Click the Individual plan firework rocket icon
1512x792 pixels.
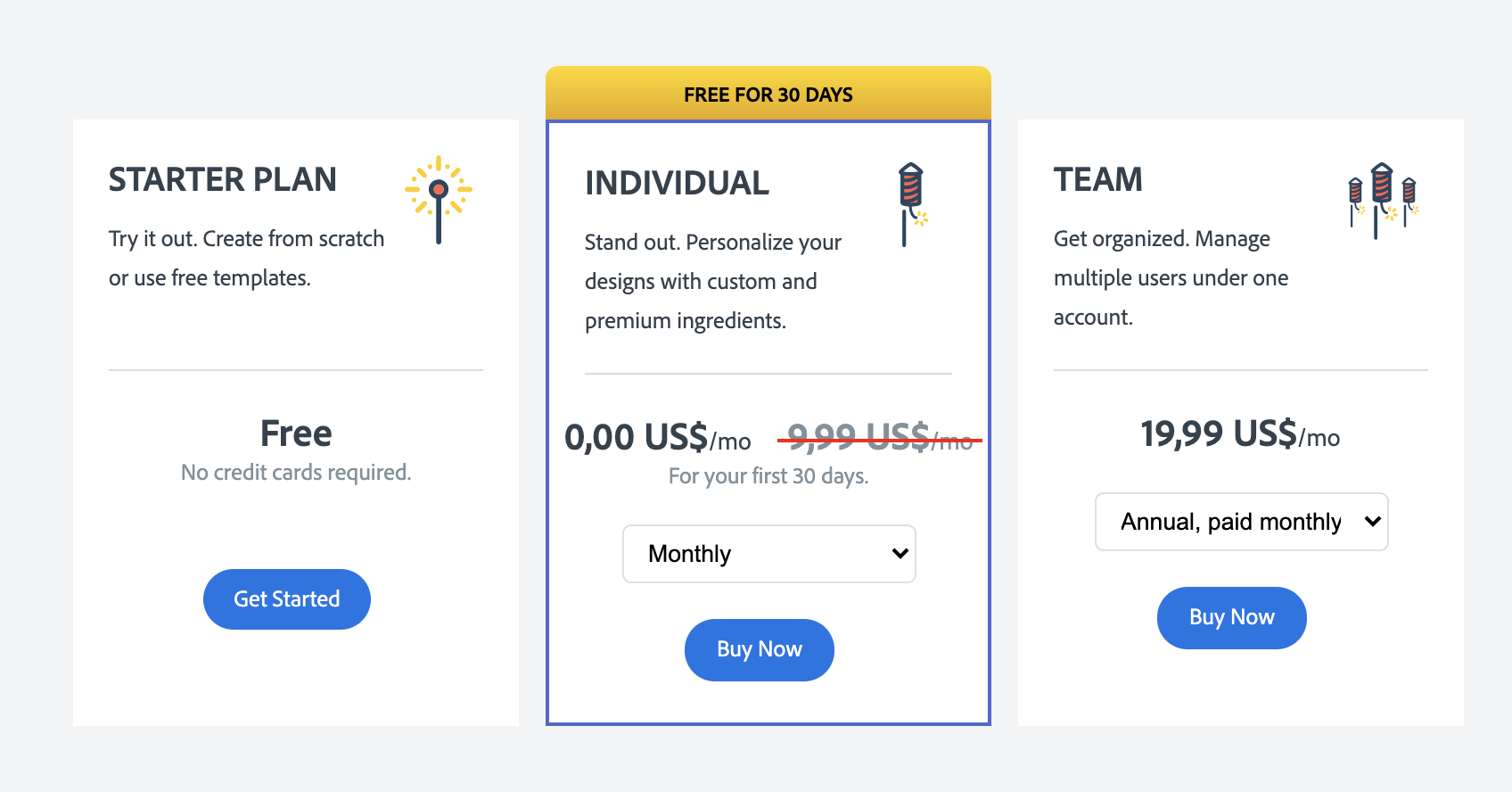tap(913, 205)
